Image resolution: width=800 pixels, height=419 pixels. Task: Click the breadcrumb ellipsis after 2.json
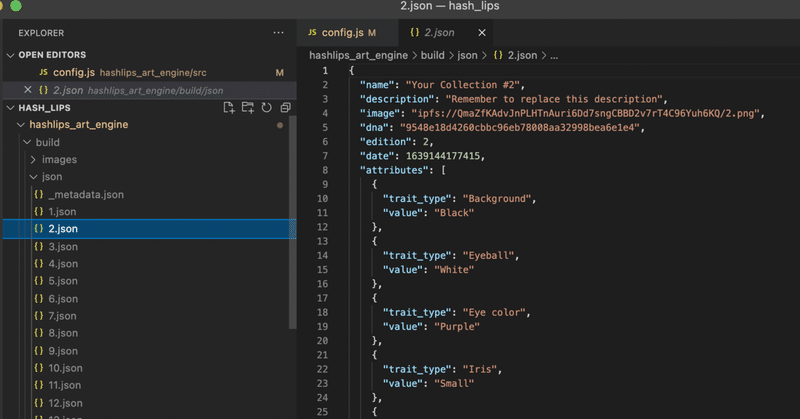pyautogui.click(x=554, y=56)
